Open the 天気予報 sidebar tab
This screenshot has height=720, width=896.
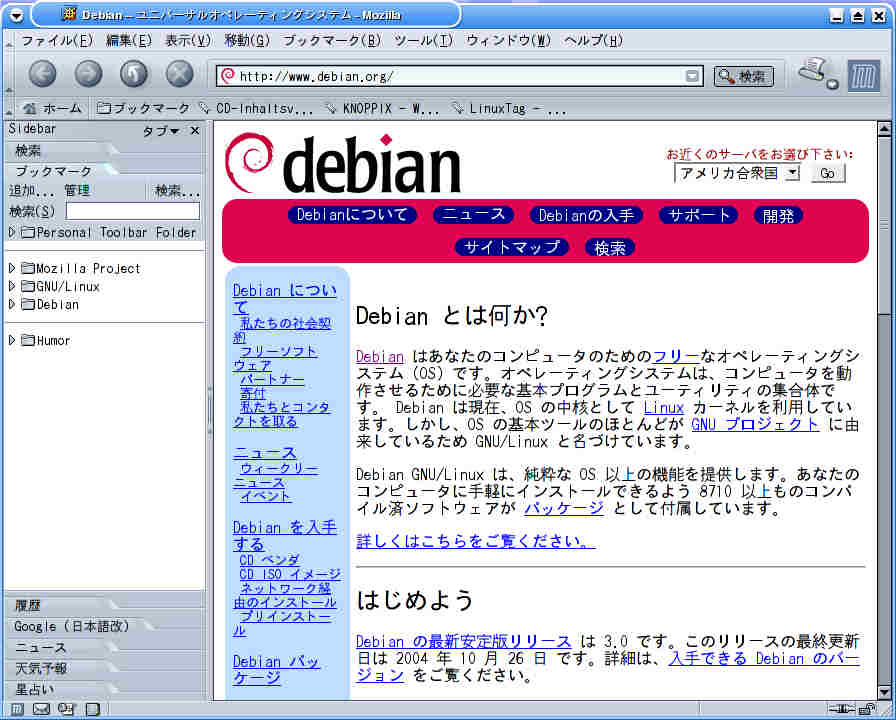click(62, 668)
